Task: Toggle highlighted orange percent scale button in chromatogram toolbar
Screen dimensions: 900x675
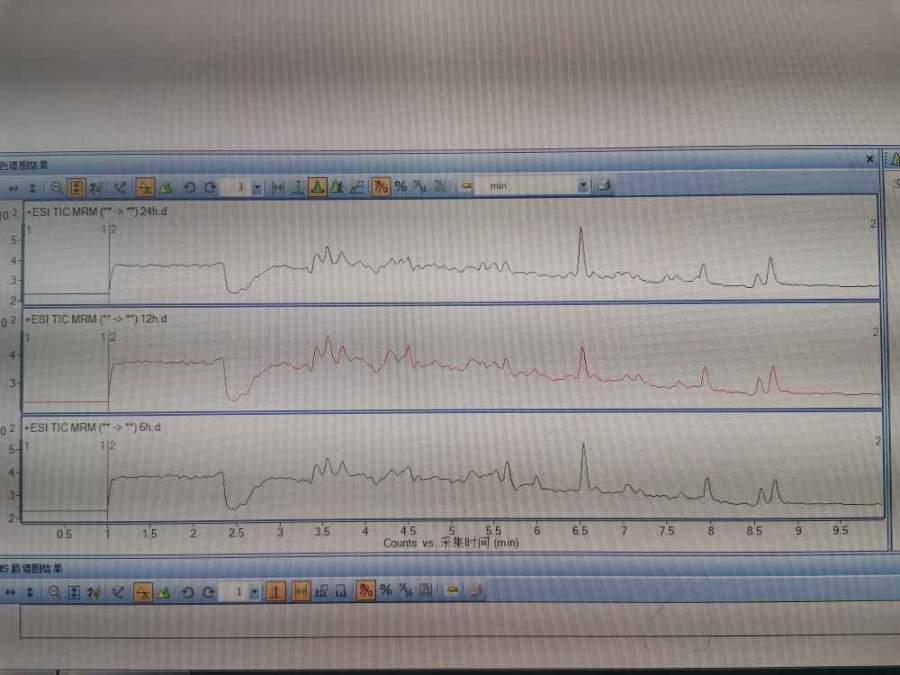Action: [x=380, y=186]
